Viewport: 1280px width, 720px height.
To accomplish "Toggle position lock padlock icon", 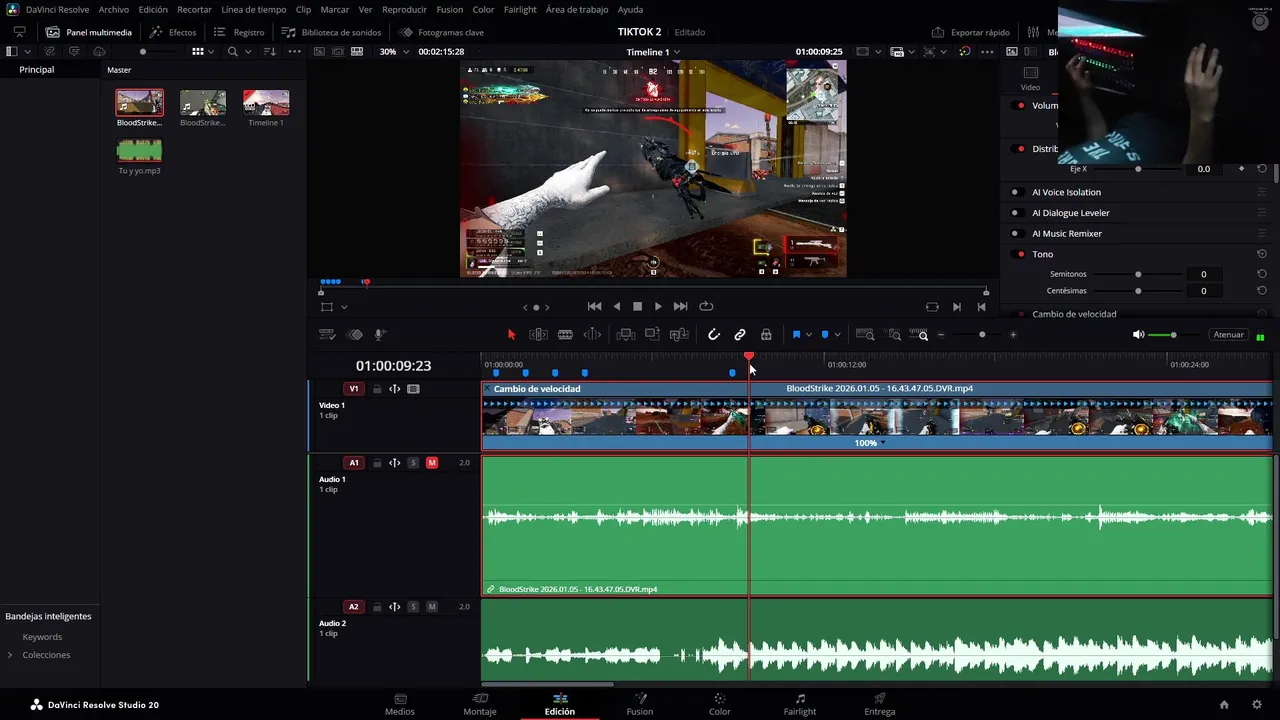I will [766, 335].
